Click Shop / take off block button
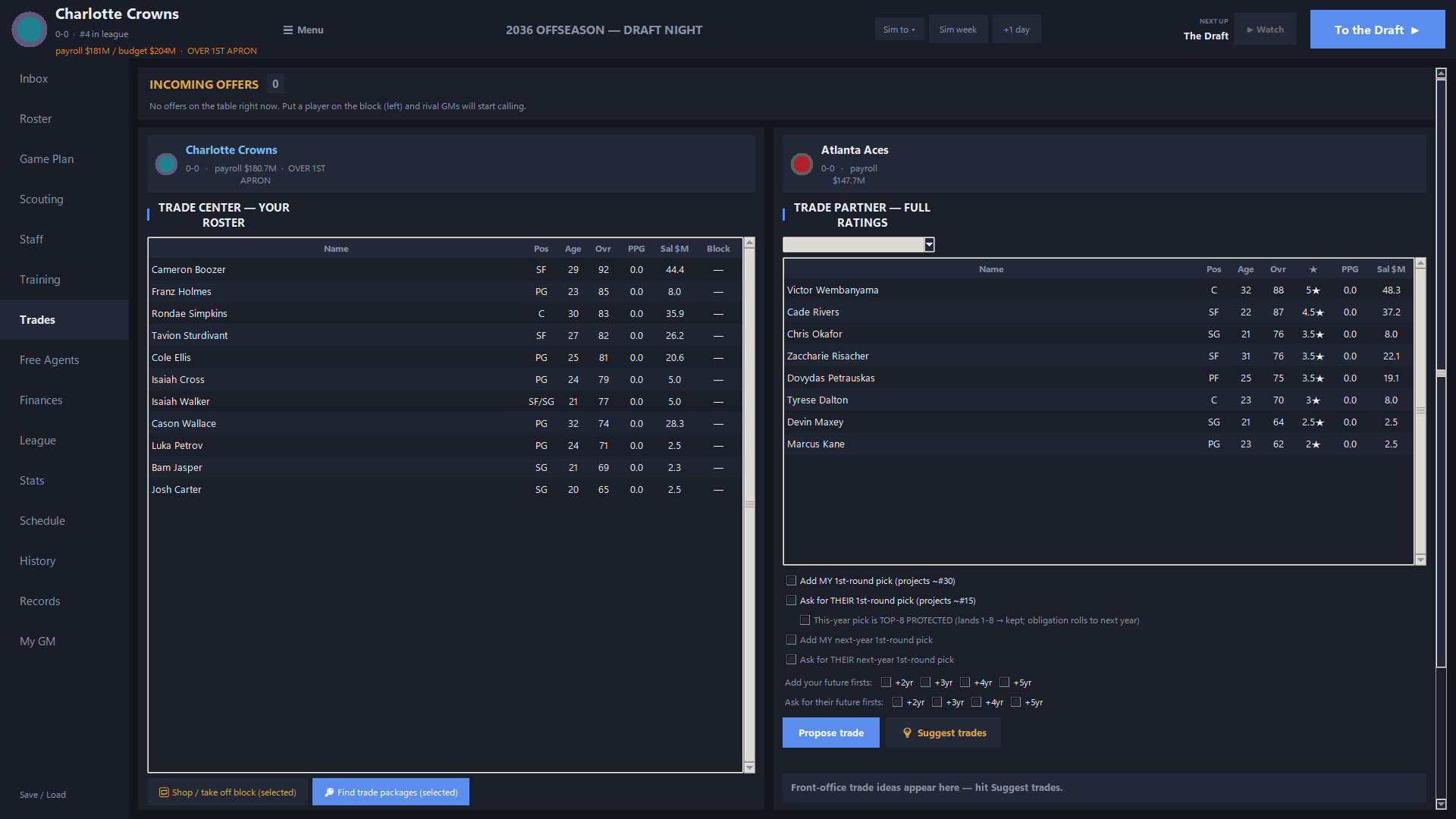This screenshot has width=1456, height=819. pos(227,792)
